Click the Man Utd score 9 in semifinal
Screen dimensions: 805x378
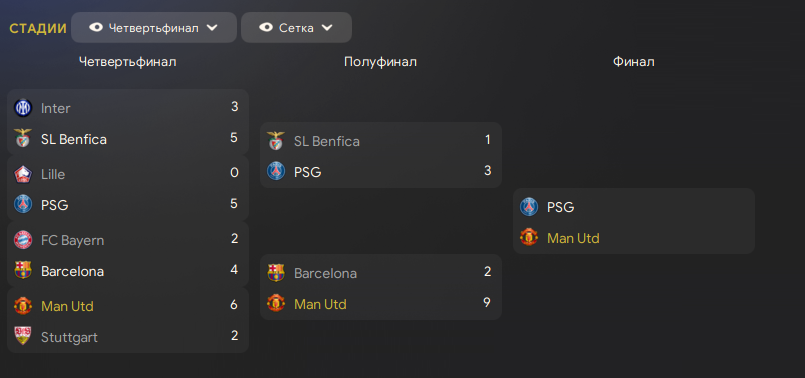487,303
